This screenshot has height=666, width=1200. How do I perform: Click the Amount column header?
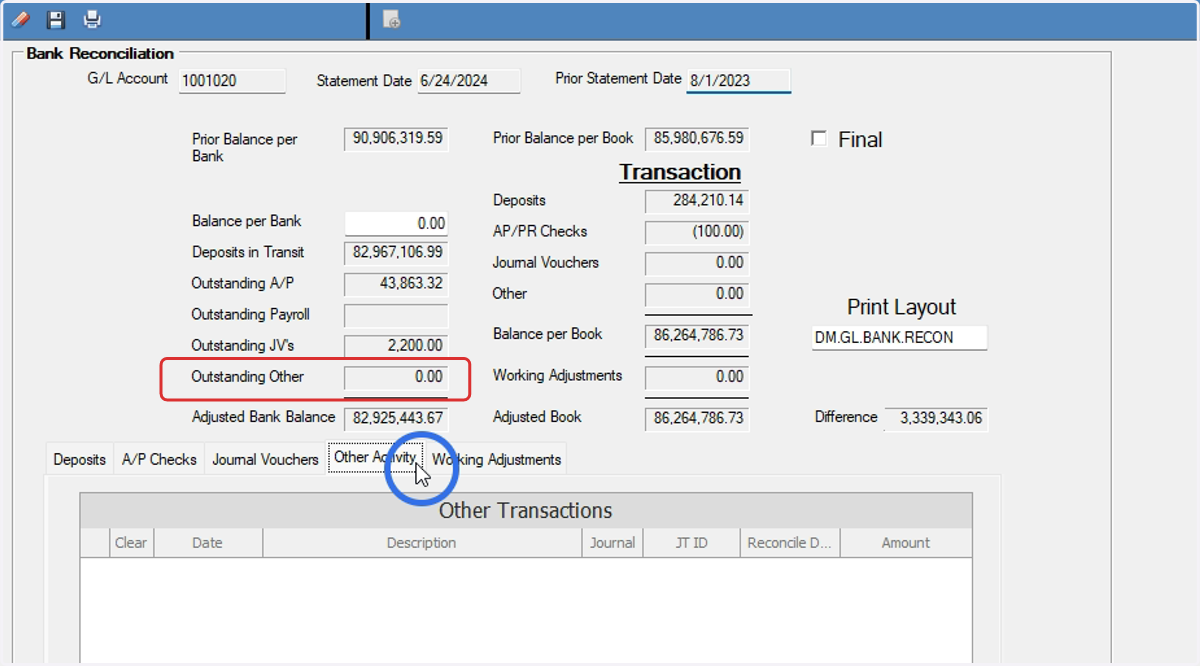pyautogui.click(x=906, y=543)
